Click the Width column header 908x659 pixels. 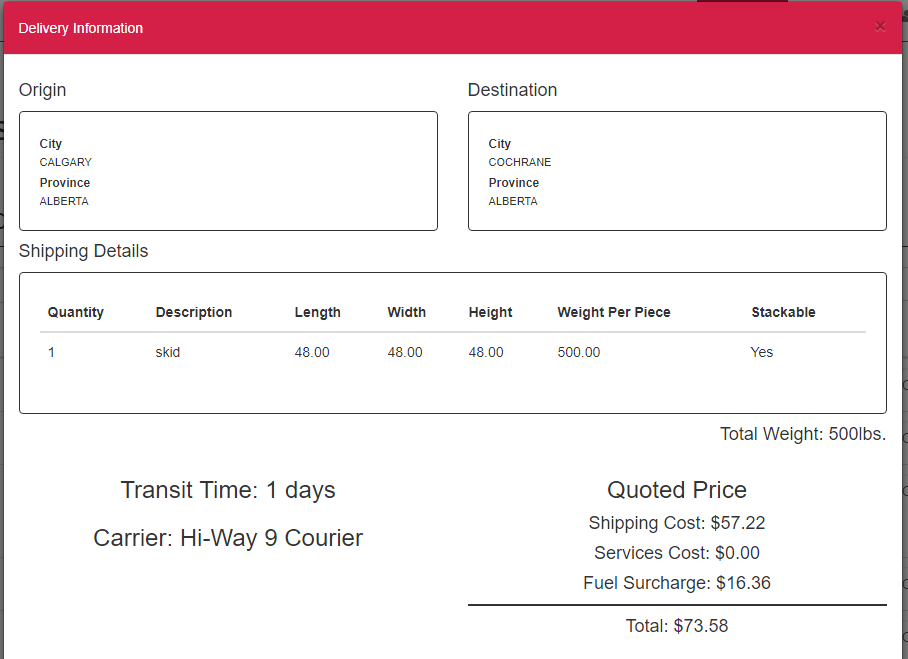407,312
